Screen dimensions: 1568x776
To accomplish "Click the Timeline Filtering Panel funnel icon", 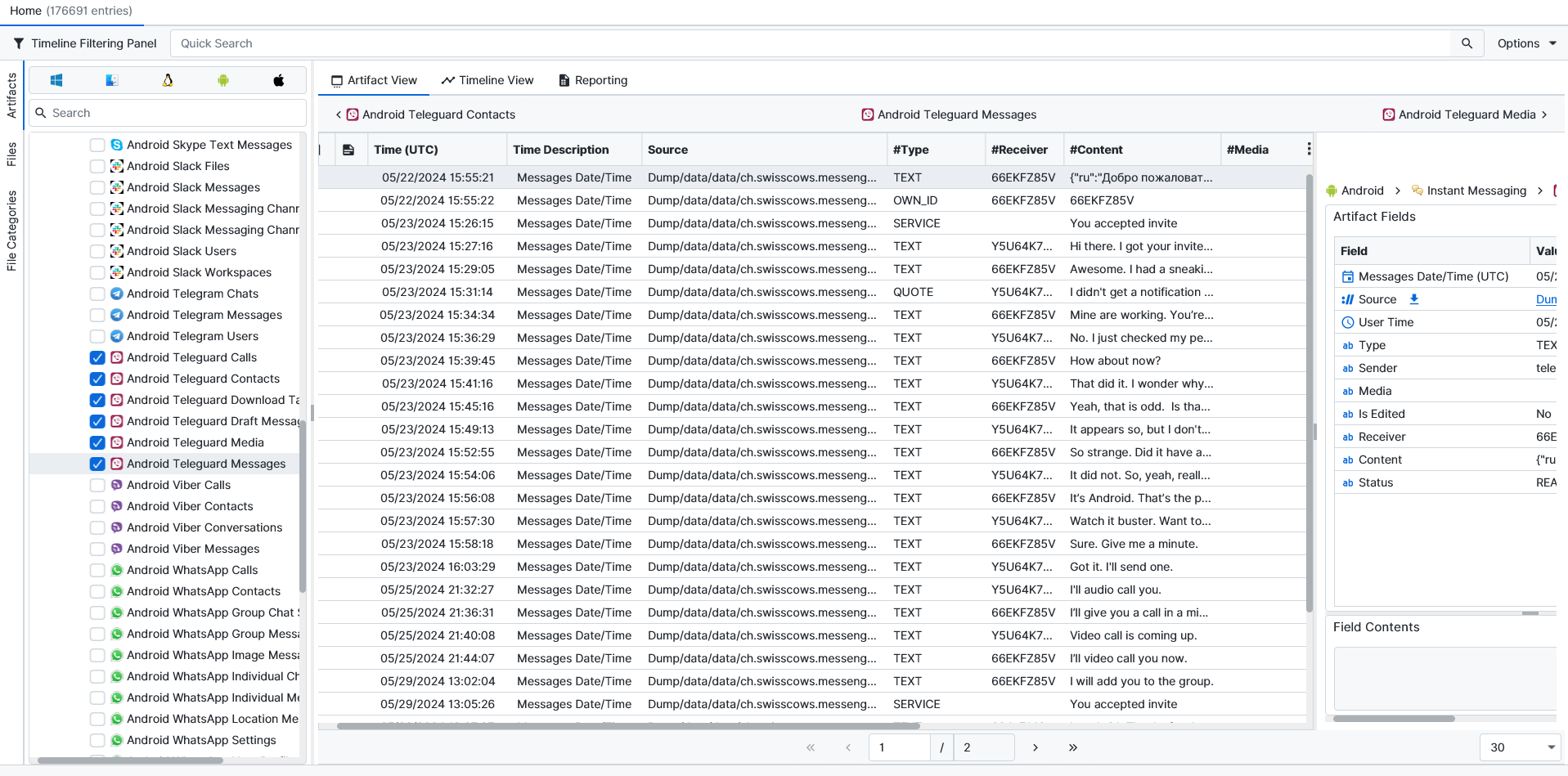I will click(x=18, y=43).
